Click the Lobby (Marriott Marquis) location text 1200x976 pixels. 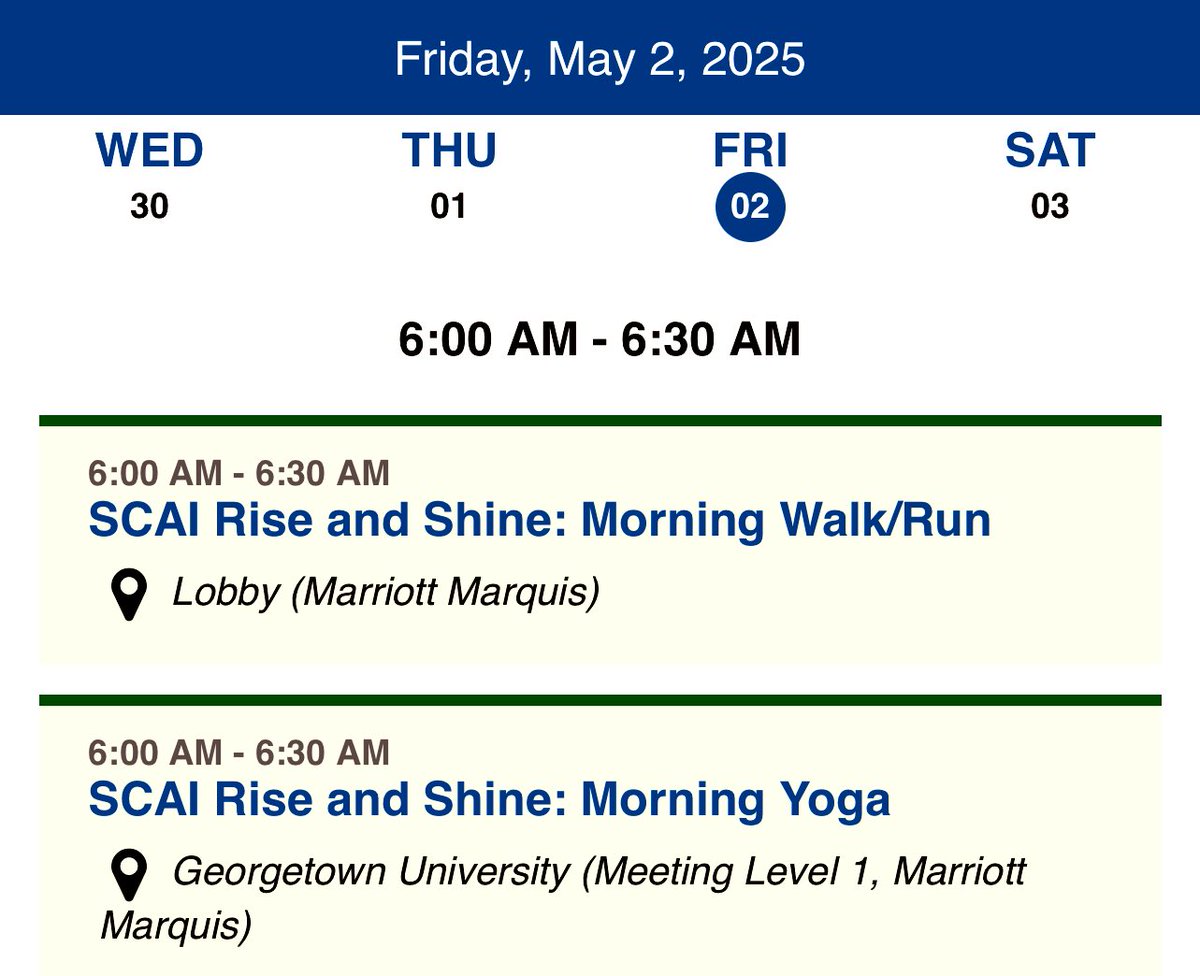click(x=386, y=594)
